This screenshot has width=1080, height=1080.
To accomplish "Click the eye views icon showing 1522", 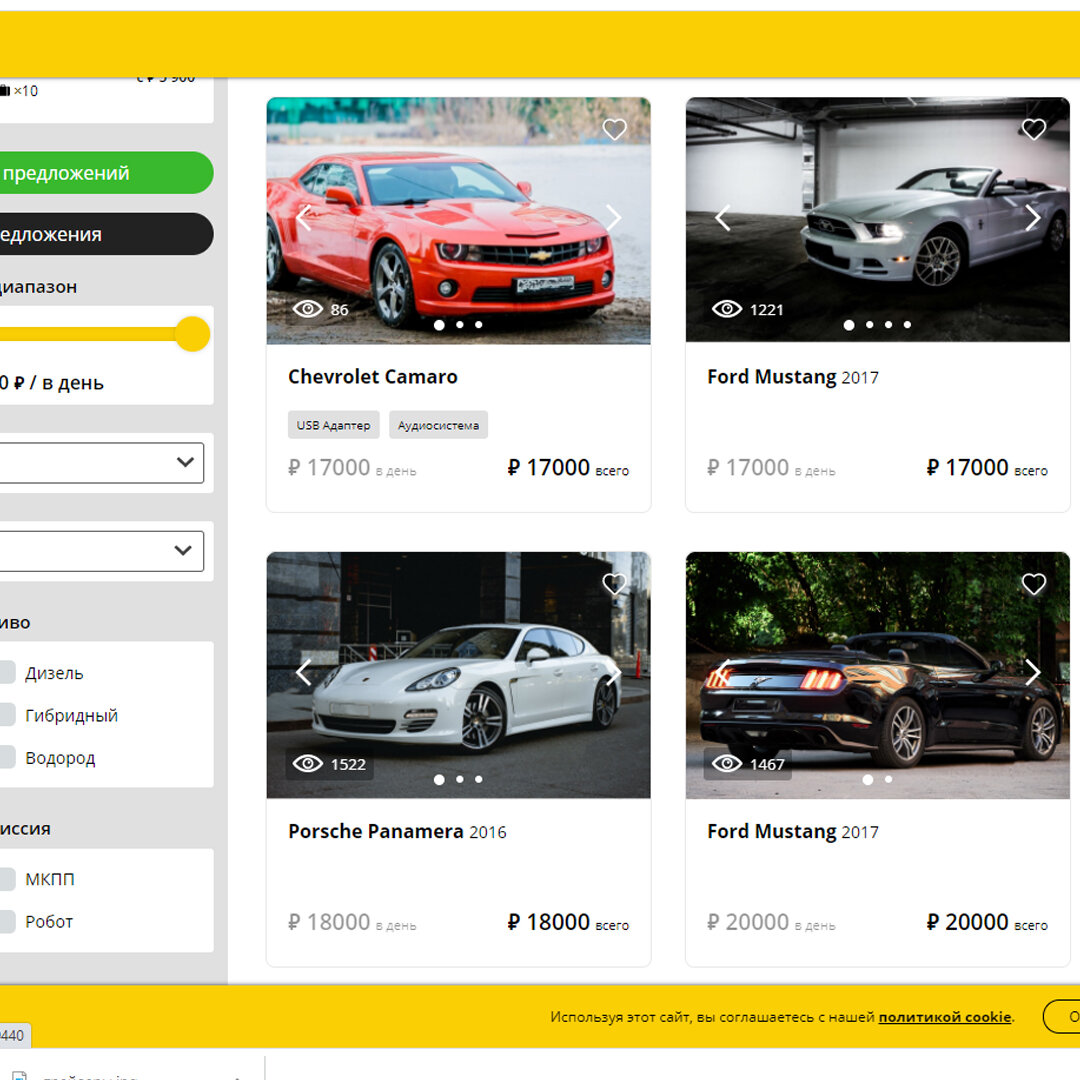I will tap(308, 763).
